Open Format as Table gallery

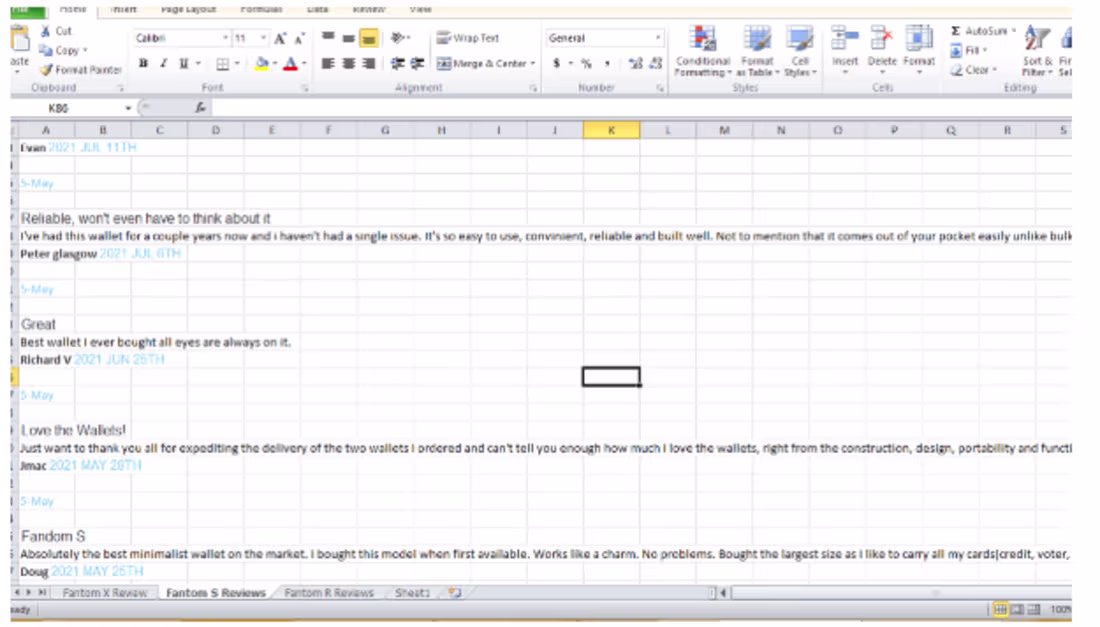coord(758,51)
